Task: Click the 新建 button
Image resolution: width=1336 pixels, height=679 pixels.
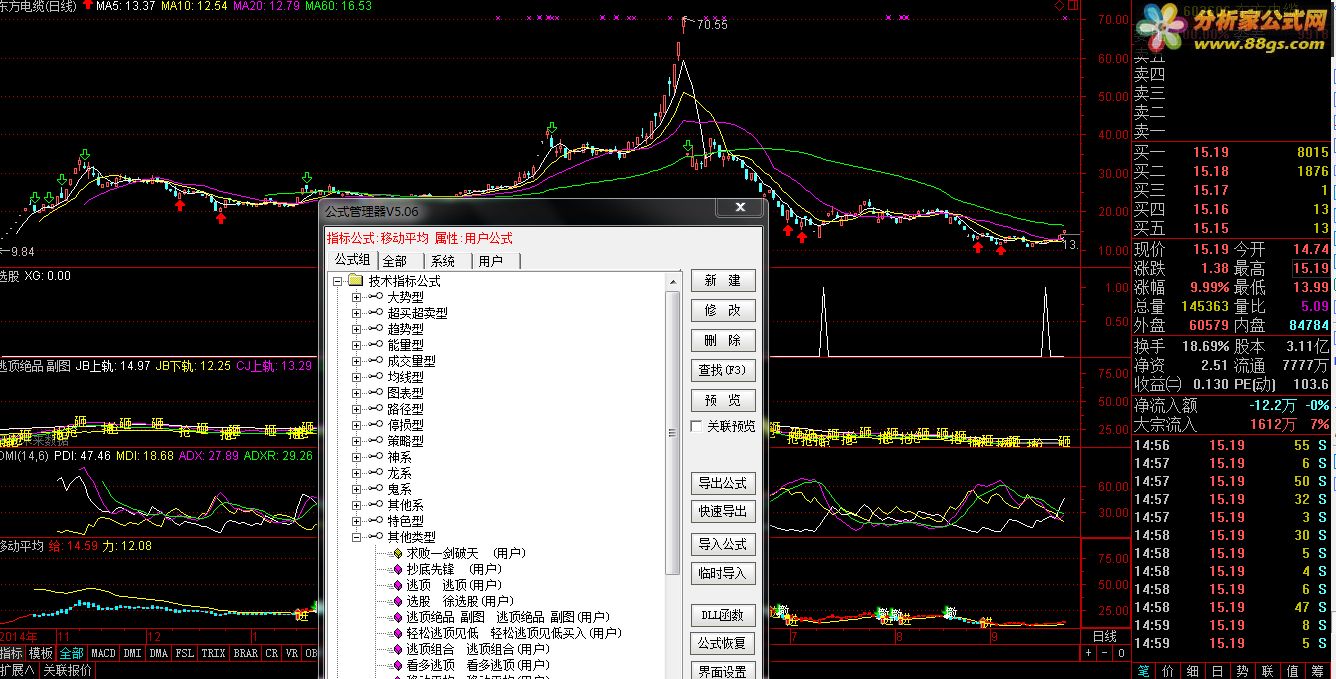Action: [x=723, y=281]
